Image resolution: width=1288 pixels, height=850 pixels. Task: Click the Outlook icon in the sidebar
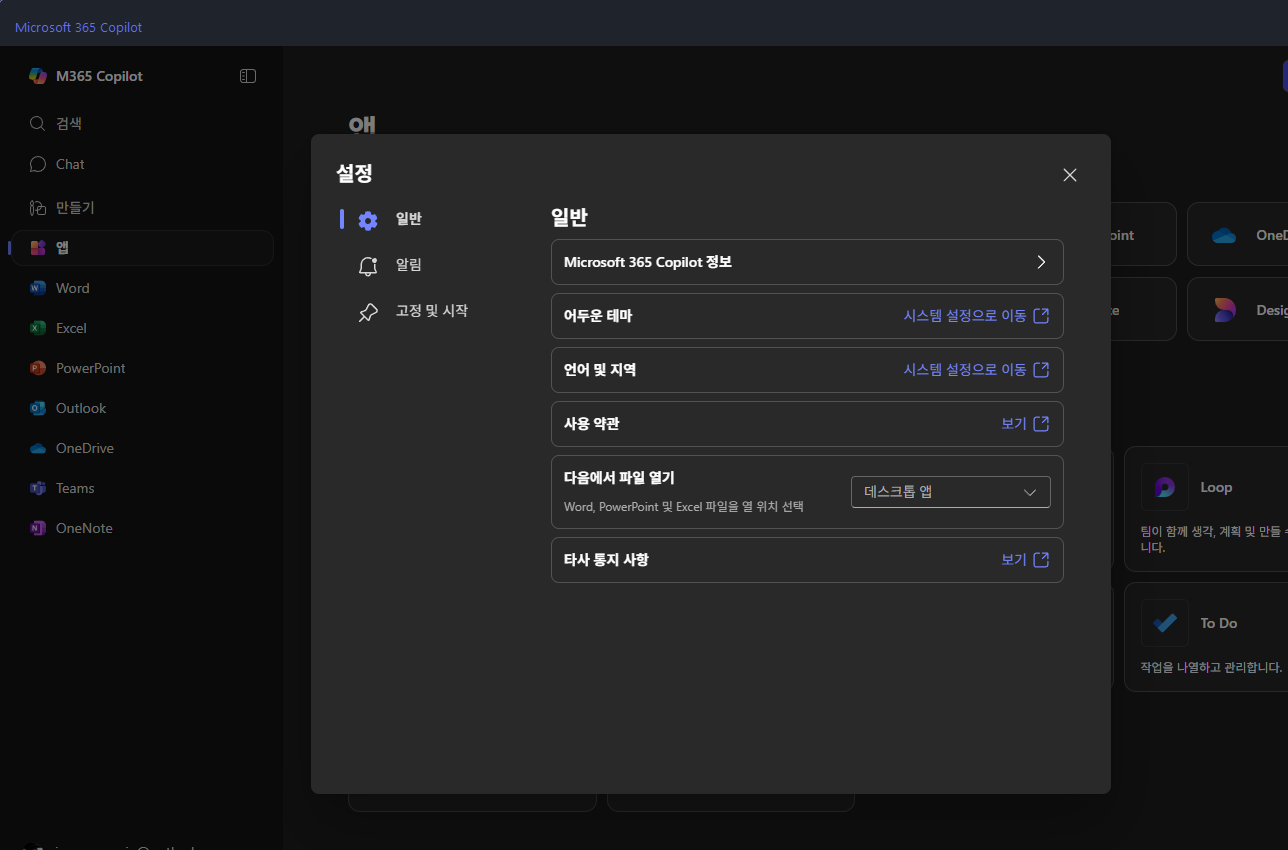38,408
